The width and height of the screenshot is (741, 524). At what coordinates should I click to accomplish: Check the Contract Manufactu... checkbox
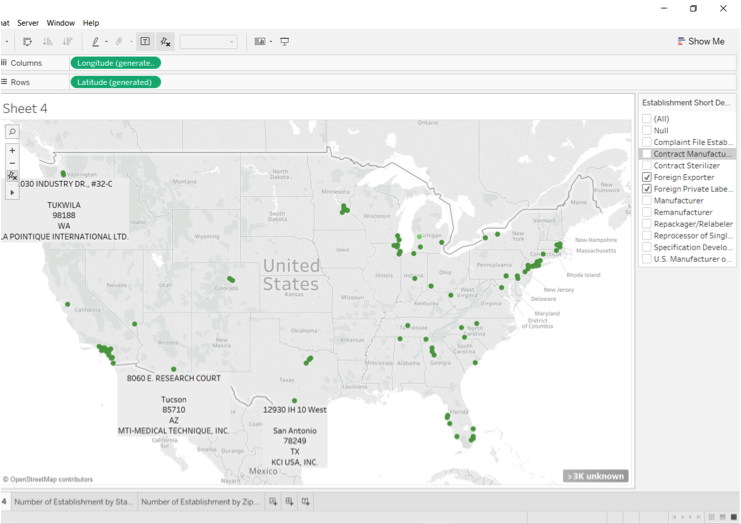647,154
